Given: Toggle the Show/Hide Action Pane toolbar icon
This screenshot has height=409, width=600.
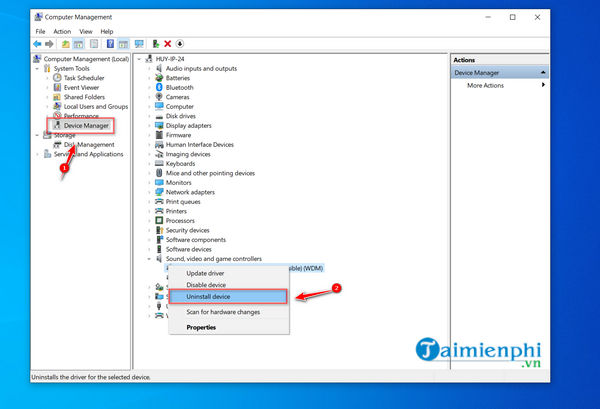Looking at the screenshot, I should pos(123,44).
